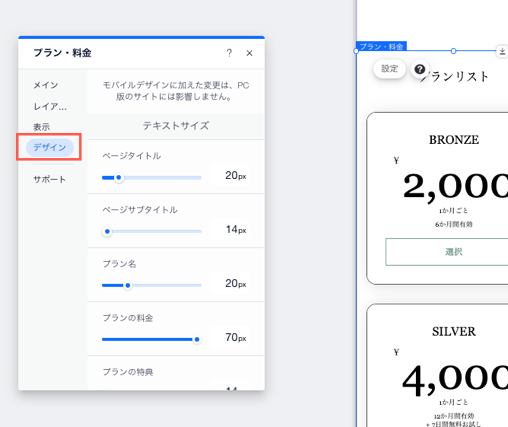
Task: Click the プラン・料金 widget label tag
Action: click(381, 46)
